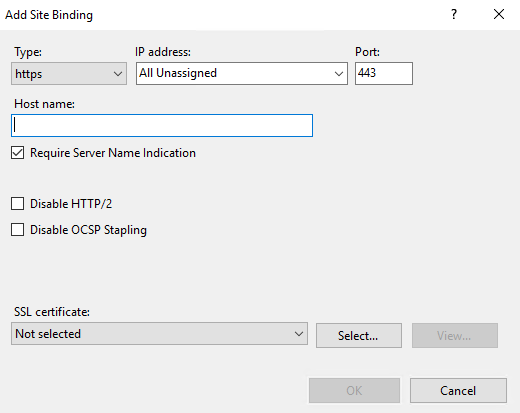Click the Select... certificate button
The height and width of the screenshot is (413, 520).
[x=359, y=335]
